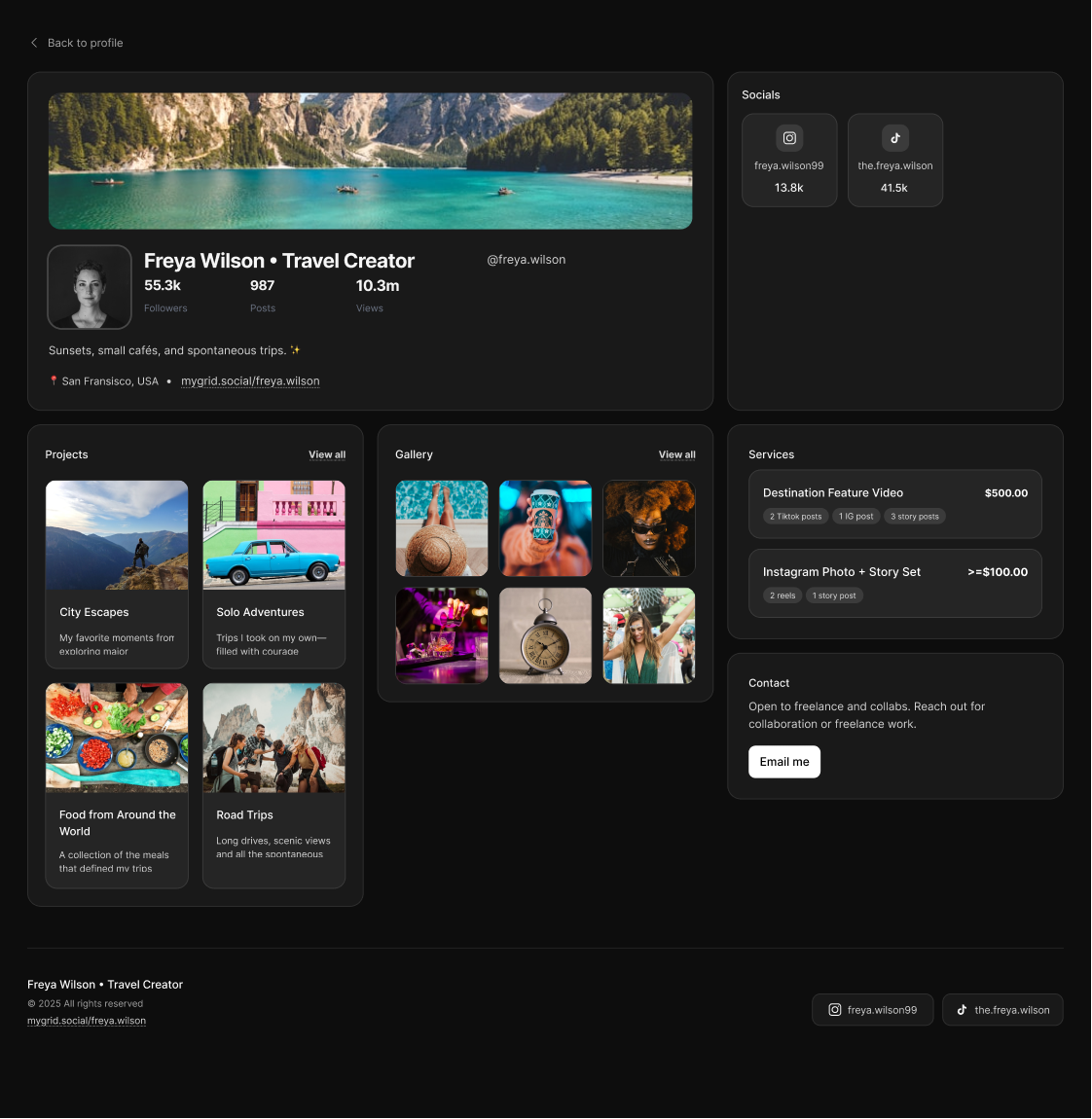Click the footer mygrid.social/freya.wilson link
The width and height of the screenshot is (1092, 1119).
point(87,1021)
